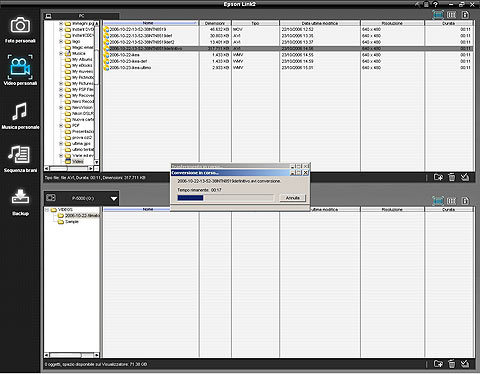Screen dimensions: 480x374
Task: Sort top list by Durata column
Action: [449, 23]
